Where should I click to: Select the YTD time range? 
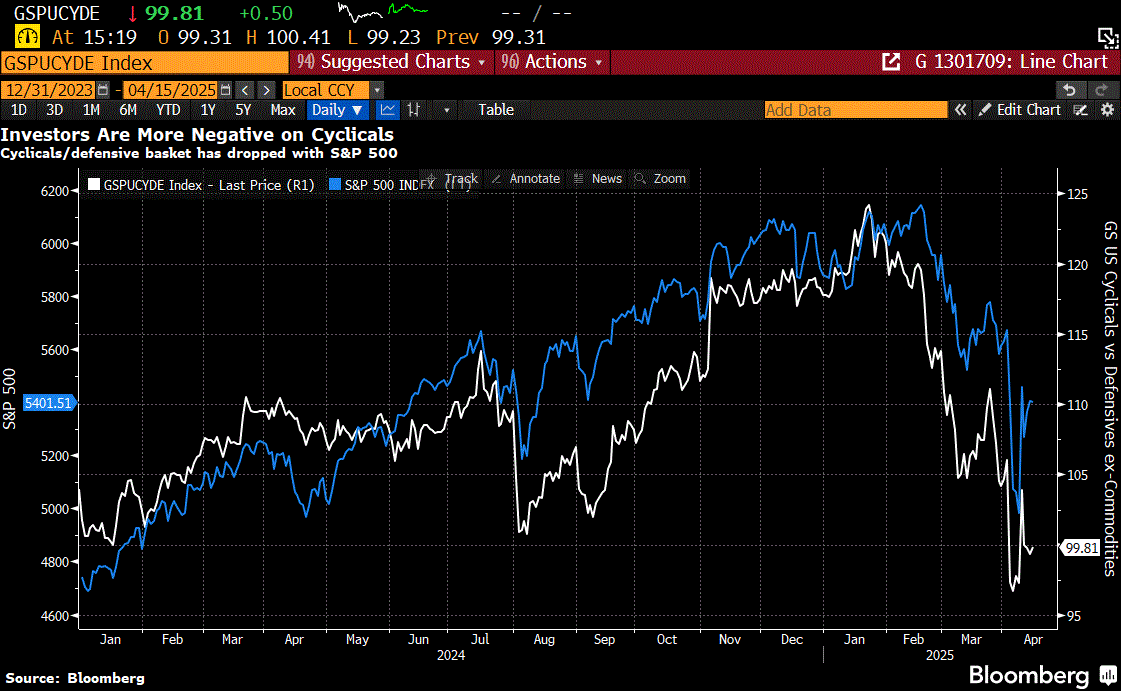click(x=168, y=110)
